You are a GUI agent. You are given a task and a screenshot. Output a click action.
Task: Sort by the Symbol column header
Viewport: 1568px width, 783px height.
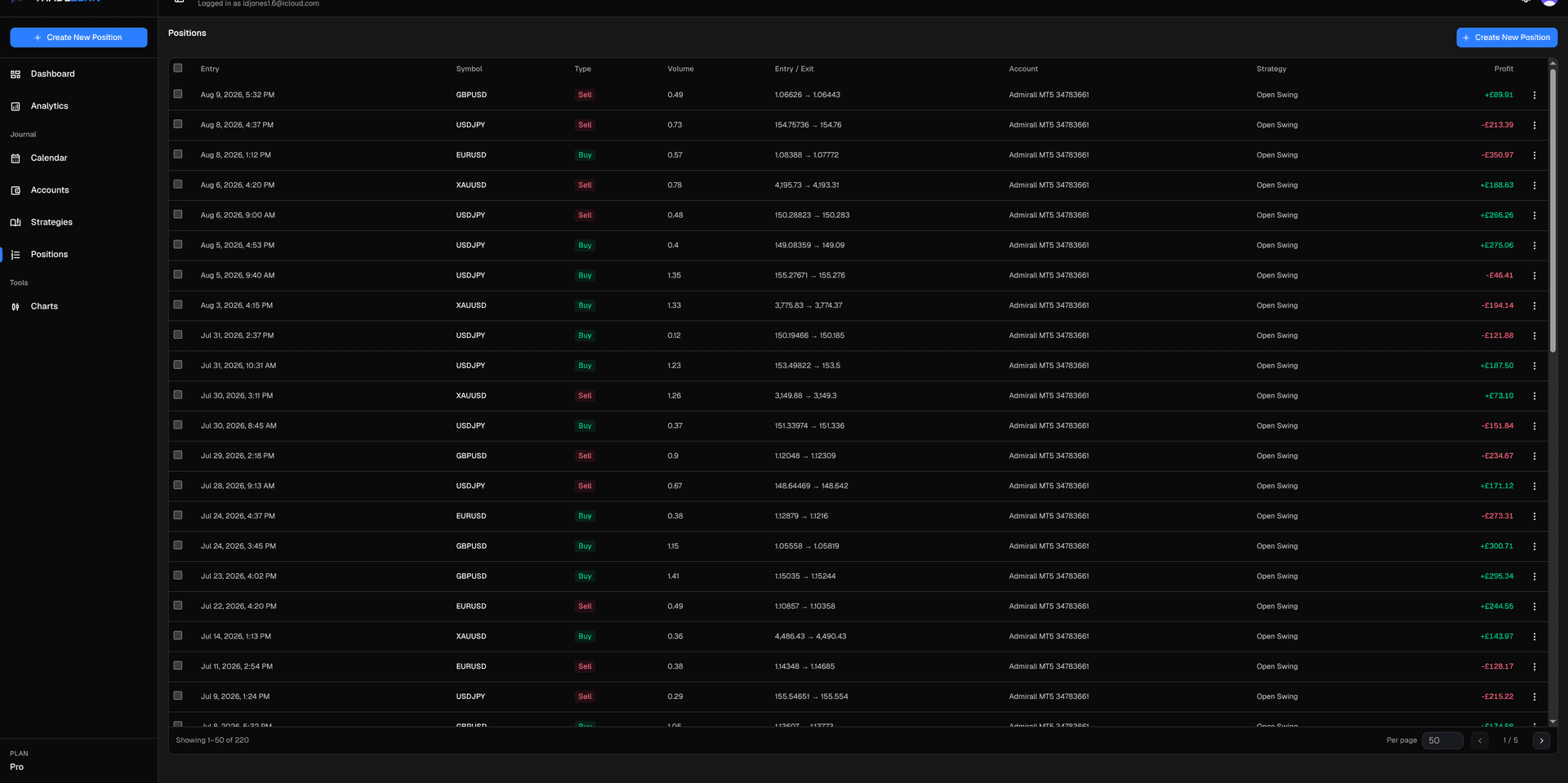pyautogui.click(x=469, y=69)
